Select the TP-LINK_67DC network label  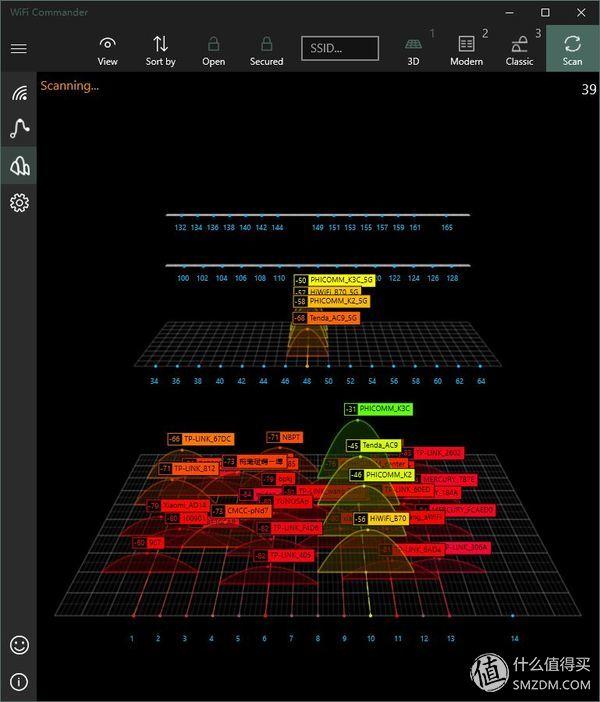click(201, 439)
